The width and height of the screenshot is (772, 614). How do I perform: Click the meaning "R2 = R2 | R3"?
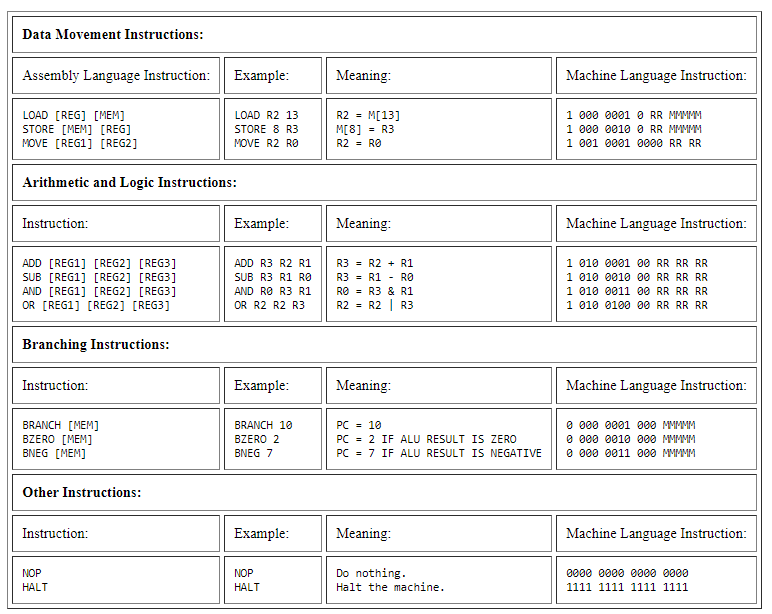pos(375,306)
